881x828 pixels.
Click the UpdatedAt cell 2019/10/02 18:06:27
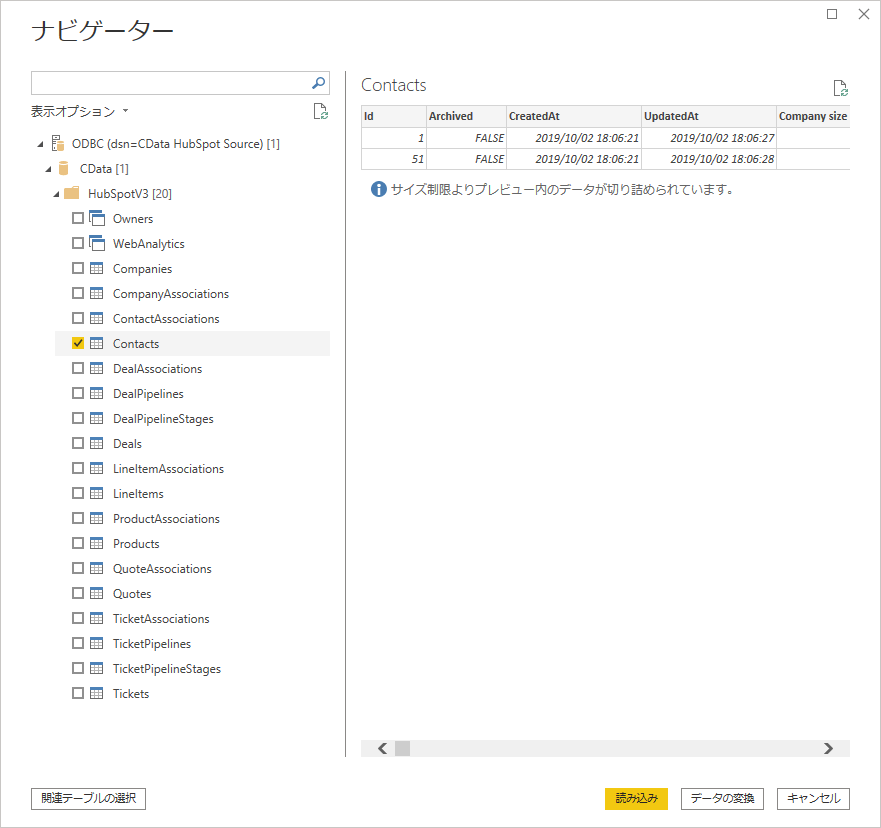point(709,138)
